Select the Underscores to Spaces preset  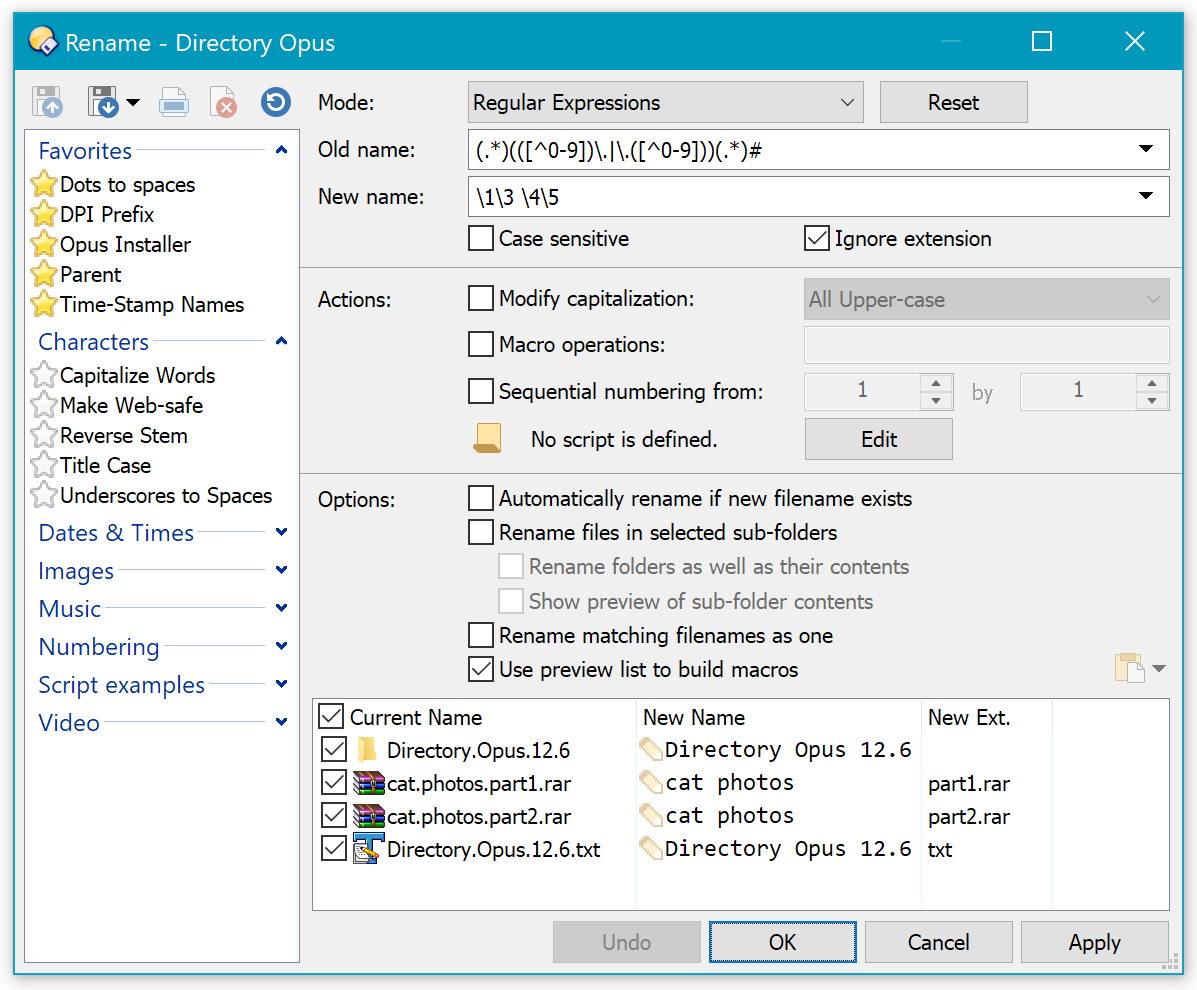point(166,495)
